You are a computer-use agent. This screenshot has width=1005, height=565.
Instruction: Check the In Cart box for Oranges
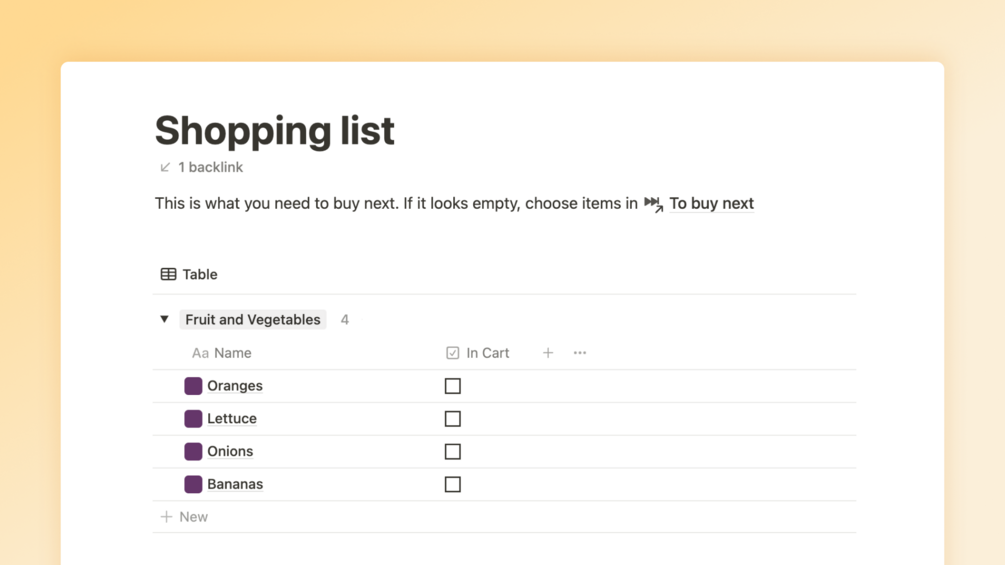point(453,386)
